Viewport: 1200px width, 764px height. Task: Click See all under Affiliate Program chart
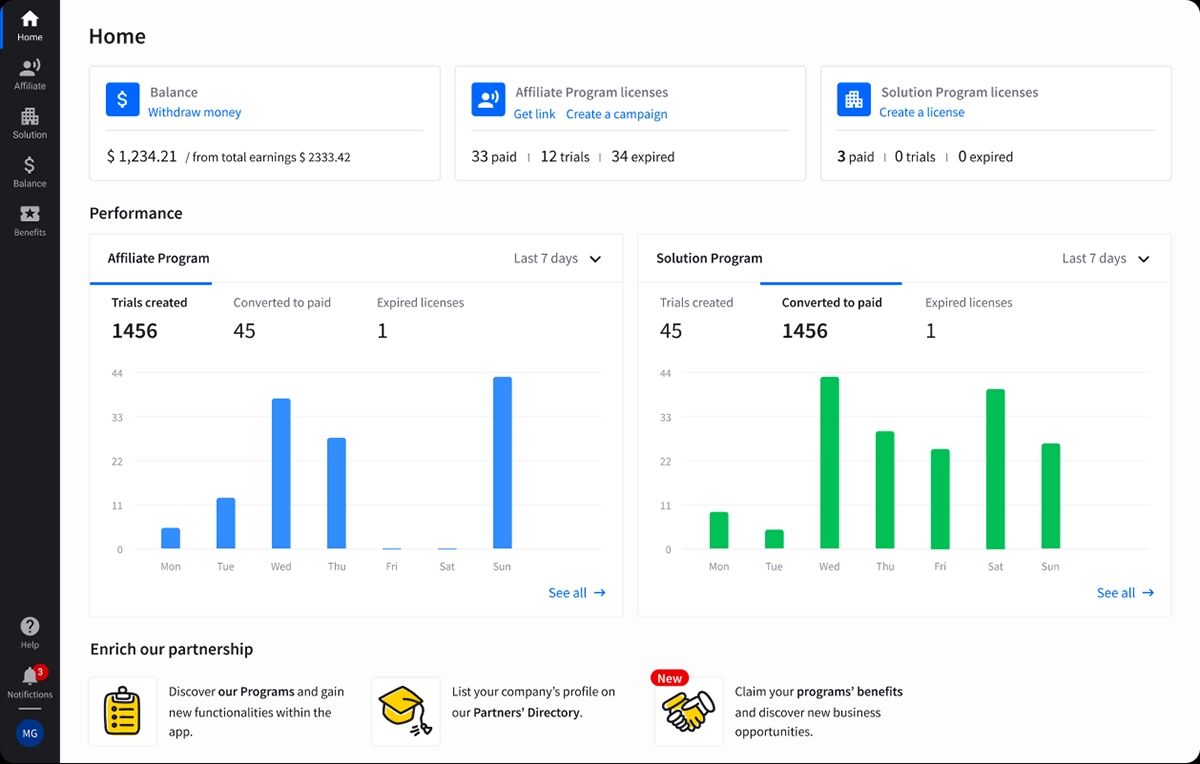tap(577, 593)
